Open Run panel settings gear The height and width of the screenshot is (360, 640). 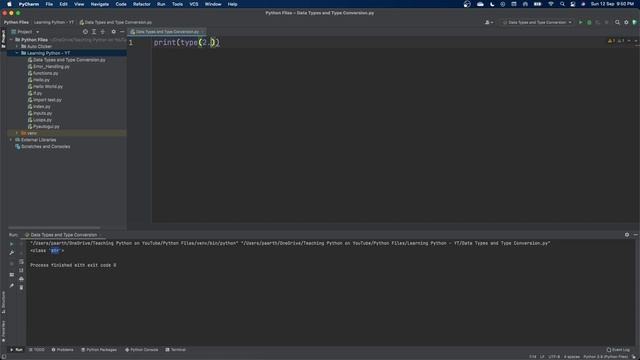click(627, 235)
